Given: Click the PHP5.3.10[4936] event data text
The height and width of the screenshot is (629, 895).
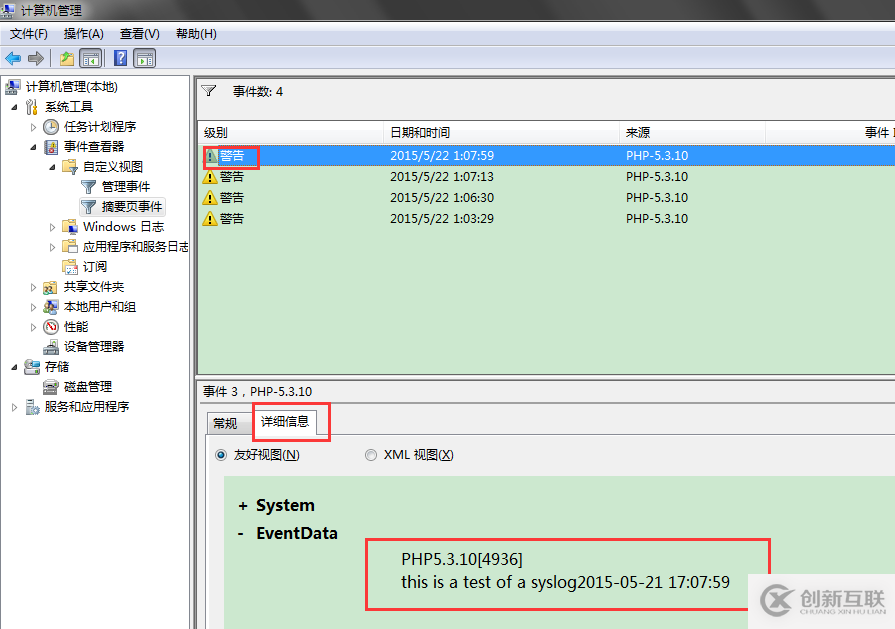Looking at the screenshot, I should [462, 559].
